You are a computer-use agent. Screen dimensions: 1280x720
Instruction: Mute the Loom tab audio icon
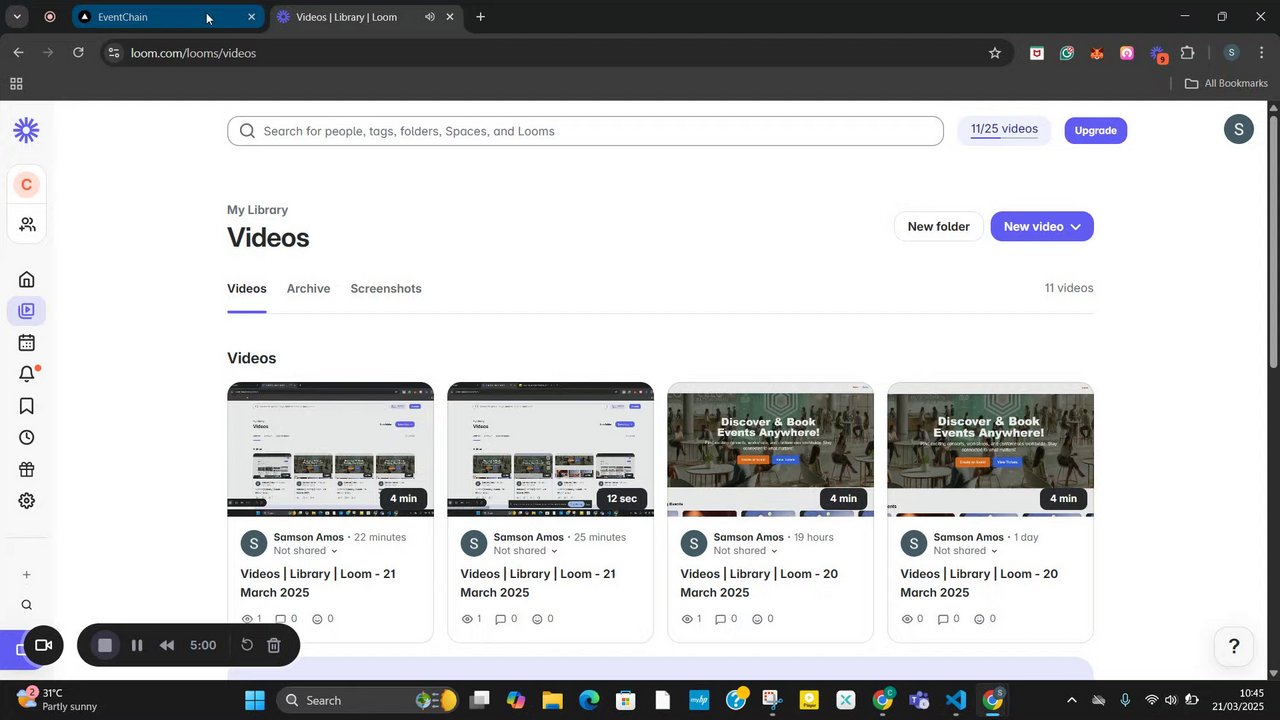tap(429, 17)
